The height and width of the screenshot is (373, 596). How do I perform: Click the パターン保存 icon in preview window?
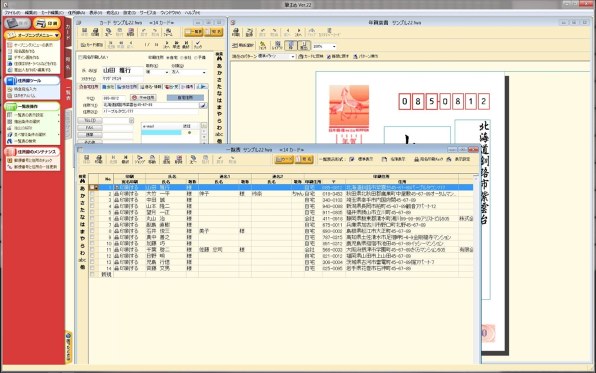[x=366, y=56]
